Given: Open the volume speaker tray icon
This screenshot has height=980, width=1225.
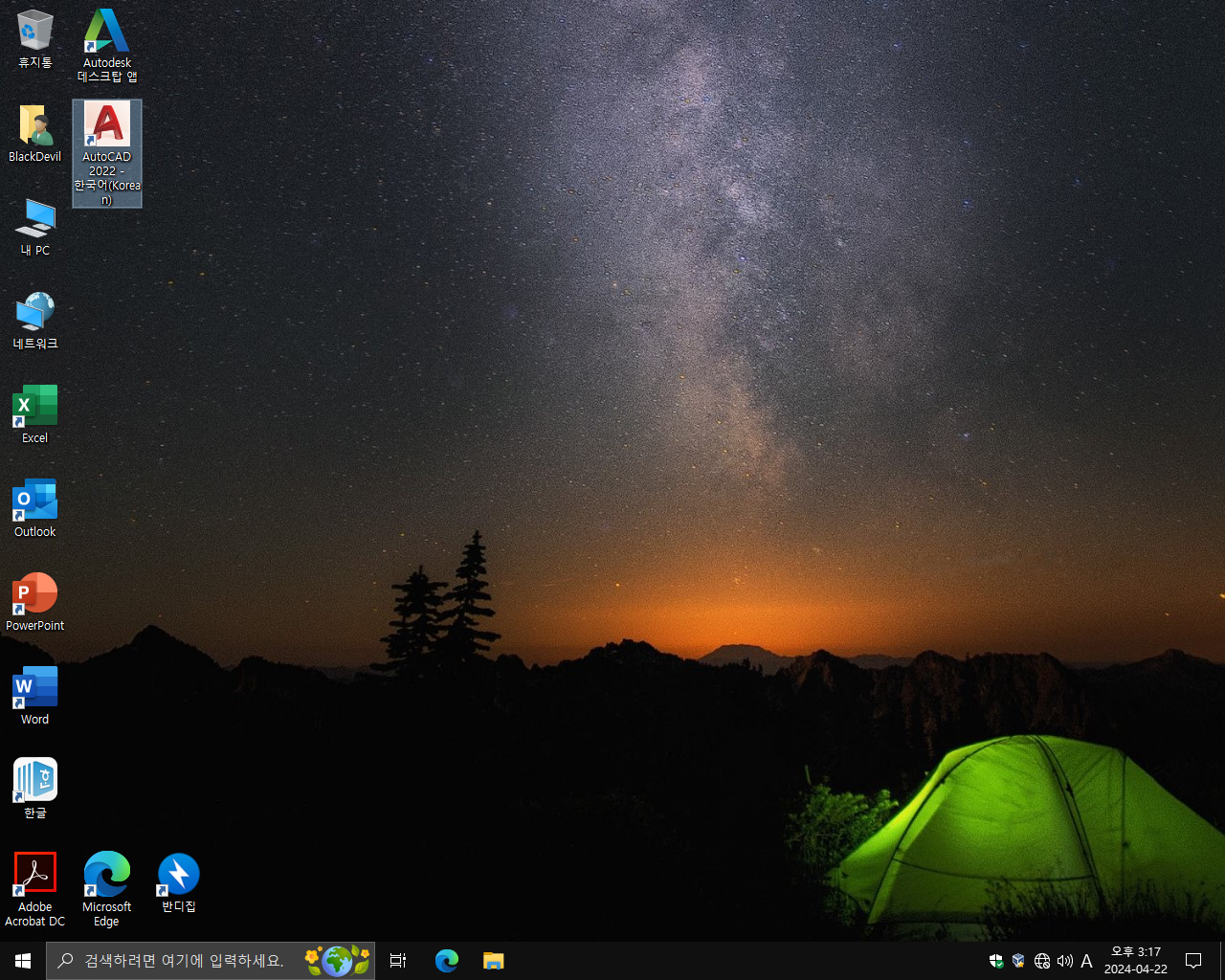Looking at the screenshot, I should click(x=1065, y=961).
